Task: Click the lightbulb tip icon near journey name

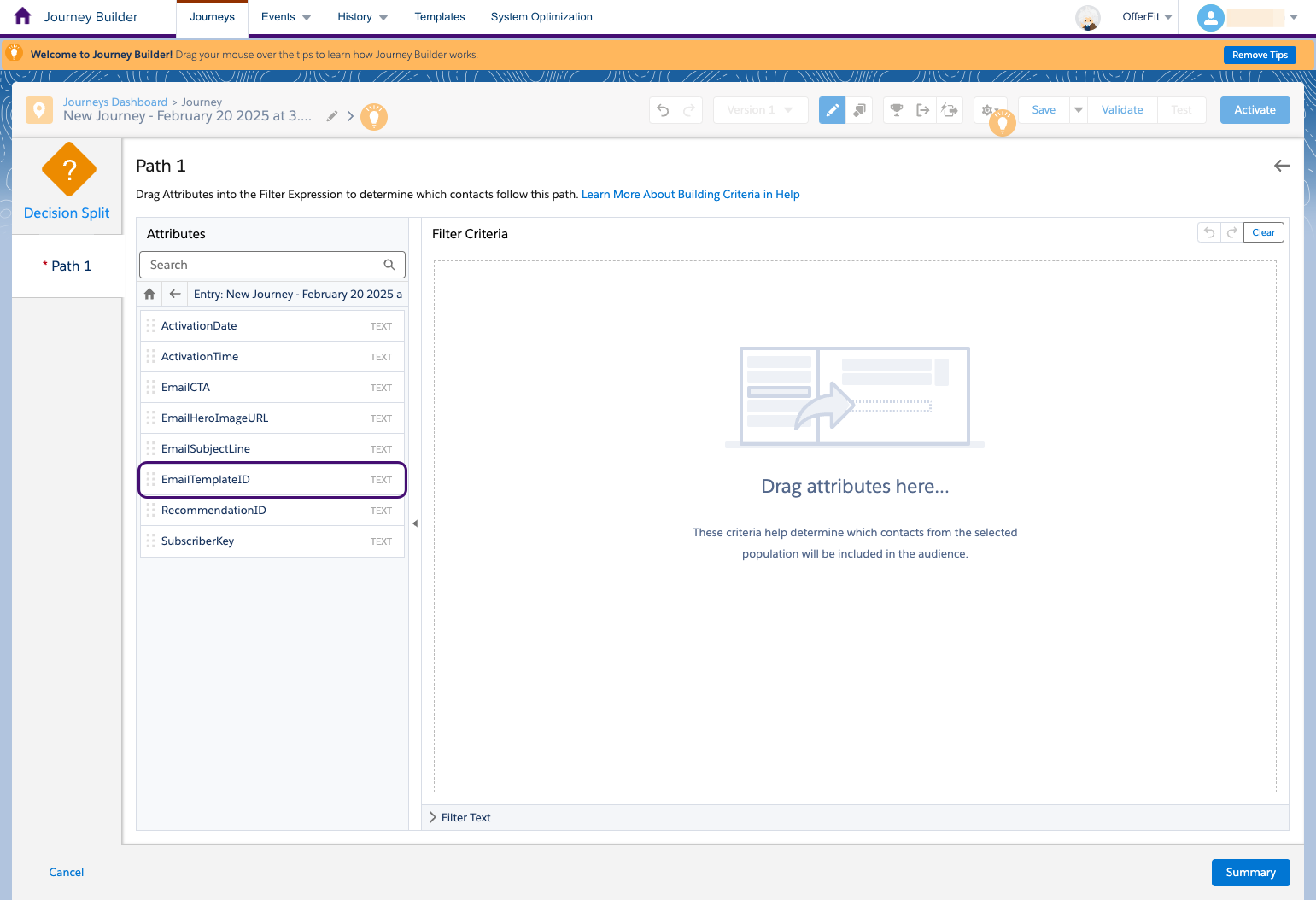Action: point(374,117)
